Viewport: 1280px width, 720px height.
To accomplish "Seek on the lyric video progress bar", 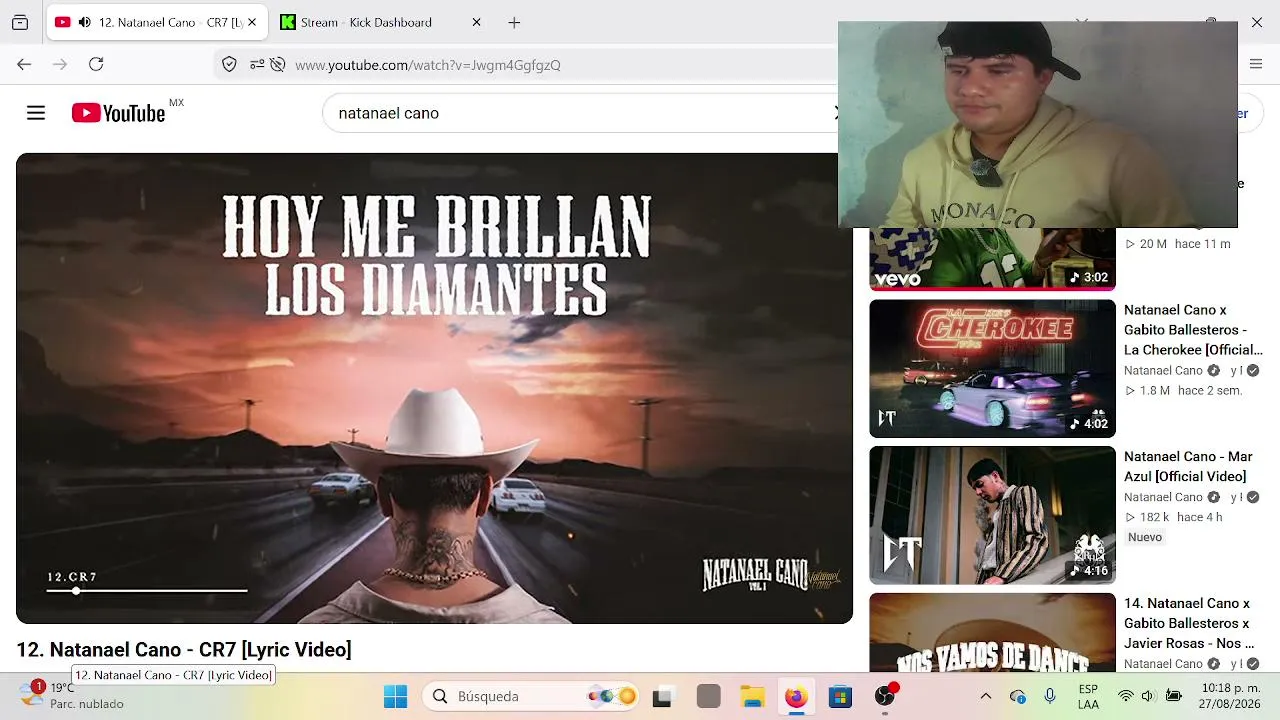I will coord(147,591).
